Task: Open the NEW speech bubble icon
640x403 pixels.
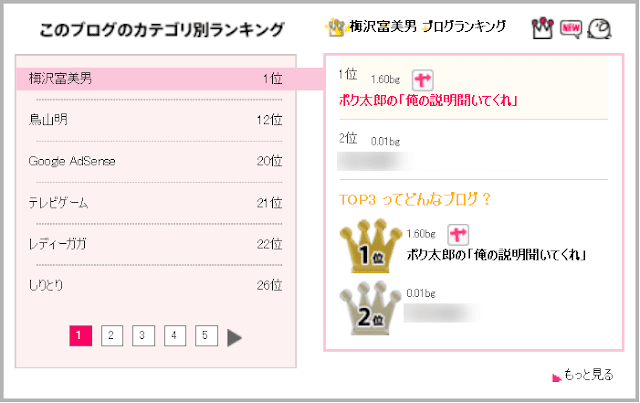Action: click(x=571, y=29)
